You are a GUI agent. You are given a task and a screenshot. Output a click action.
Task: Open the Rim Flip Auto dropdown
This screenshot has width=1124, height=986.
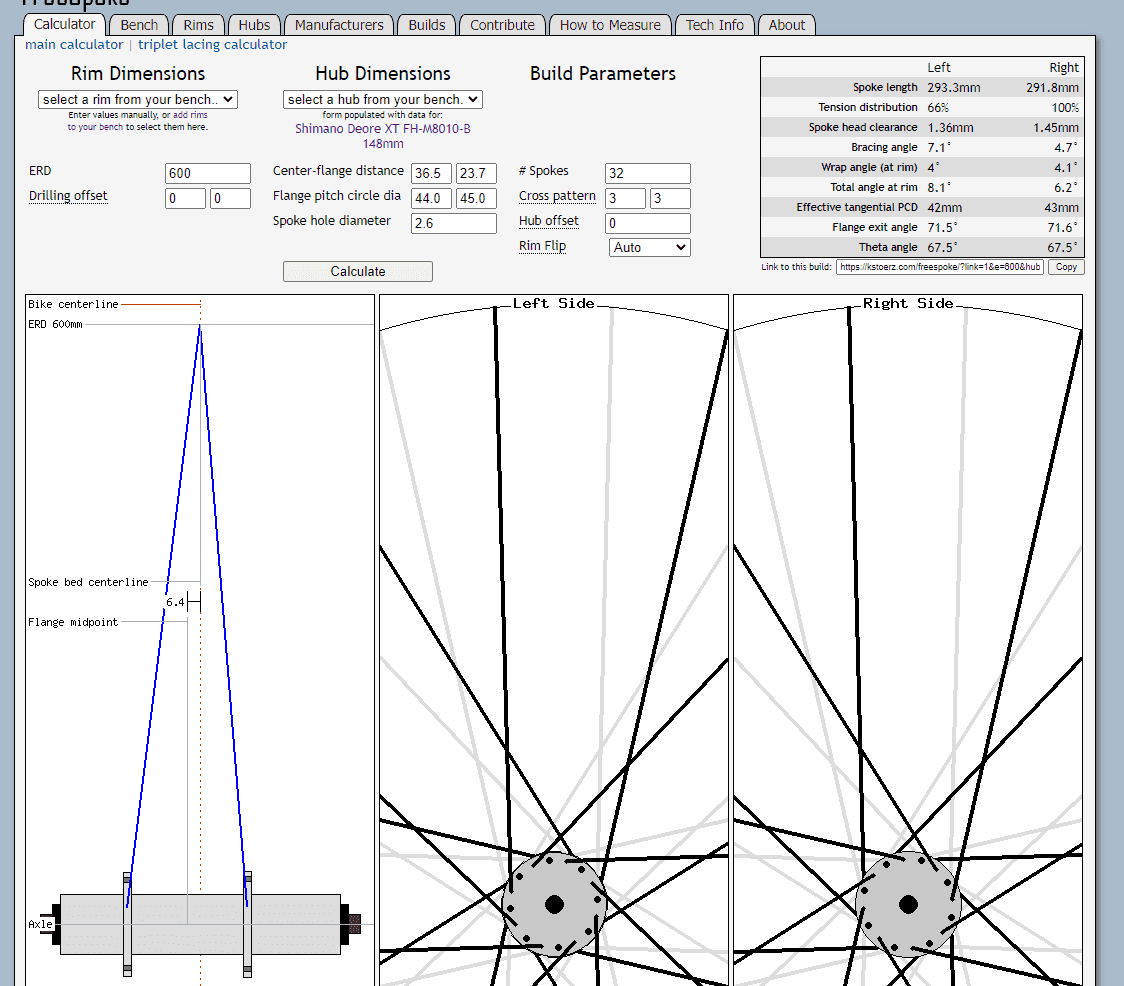[x=649, y=247]
